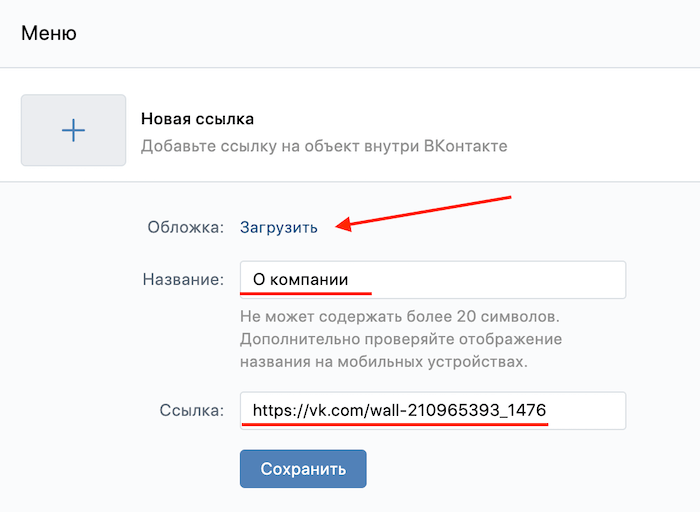The width and height of the screenshot is (700, 512).
Task: Click the divider line under Меню header
Action: point(350,68)
